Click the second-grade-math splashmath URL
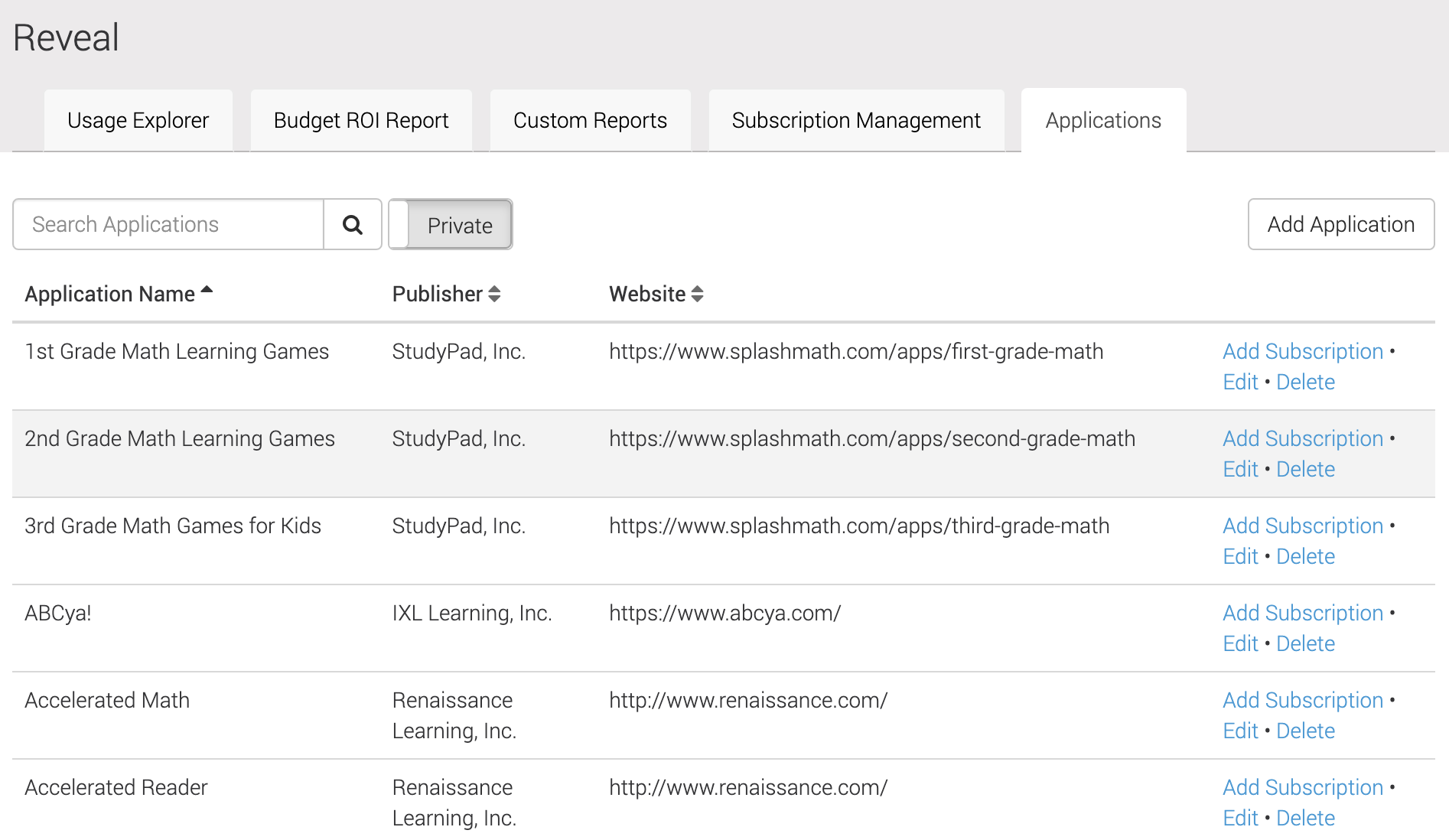This screenshot has height=840, width=1449. click(x=872, y=438)
